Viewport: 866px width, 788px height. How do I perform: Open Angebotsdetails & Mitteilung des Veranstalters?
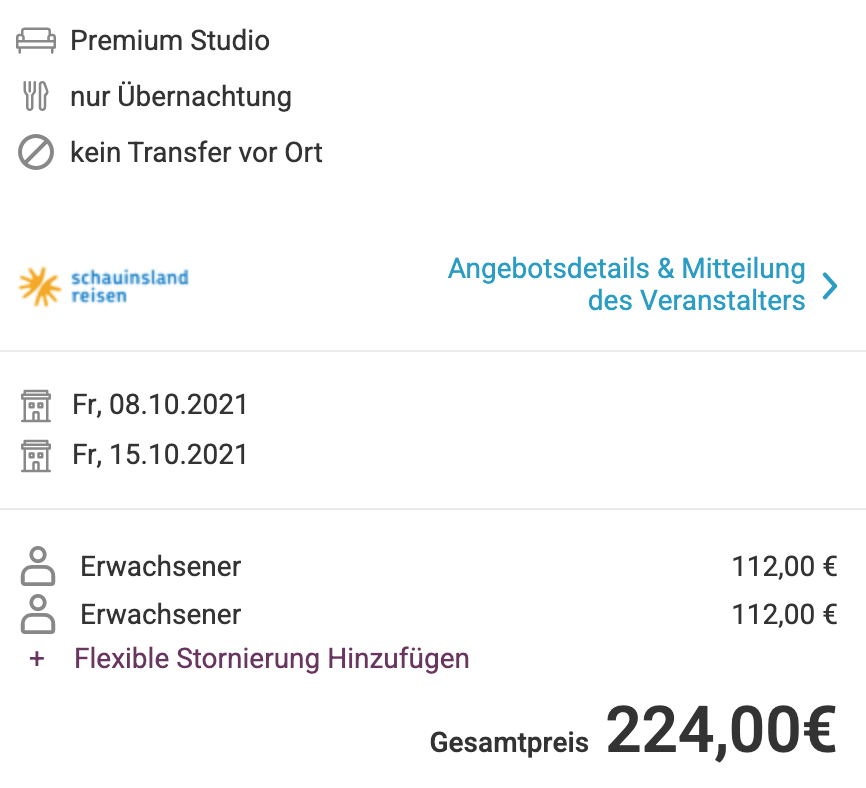point(627,285)
